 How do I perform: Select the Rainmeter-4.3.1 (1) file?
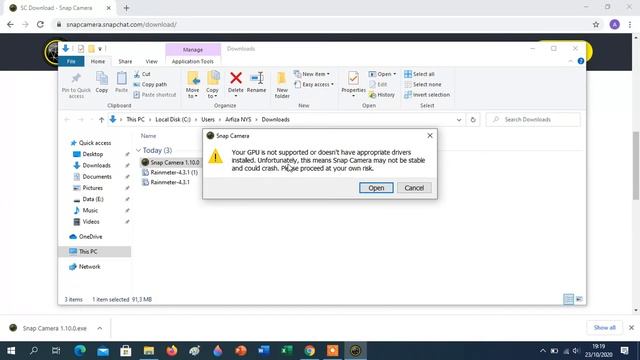(x=170, y=172)
